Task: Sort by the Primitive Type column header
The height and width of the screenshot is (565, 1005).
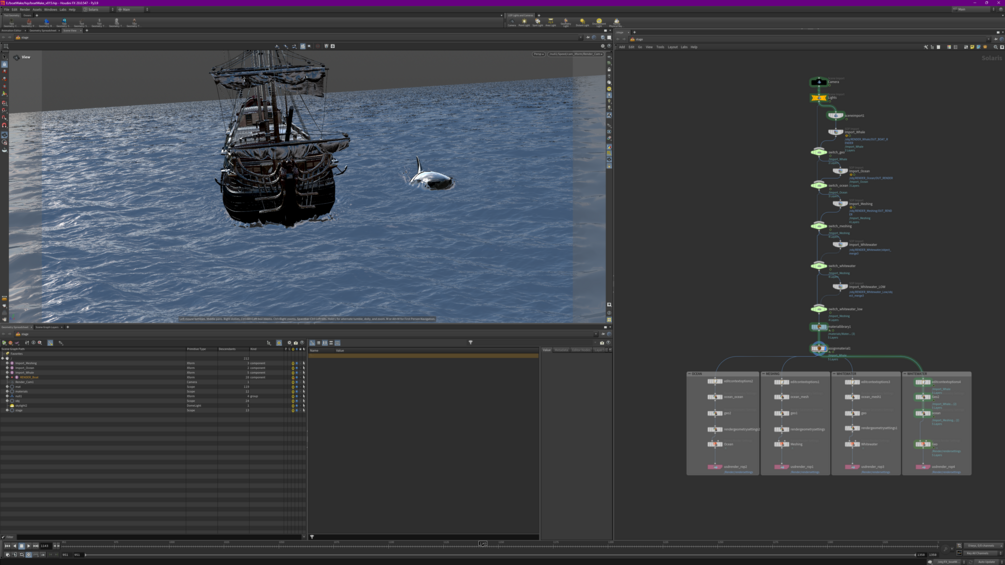Action: 201,349
